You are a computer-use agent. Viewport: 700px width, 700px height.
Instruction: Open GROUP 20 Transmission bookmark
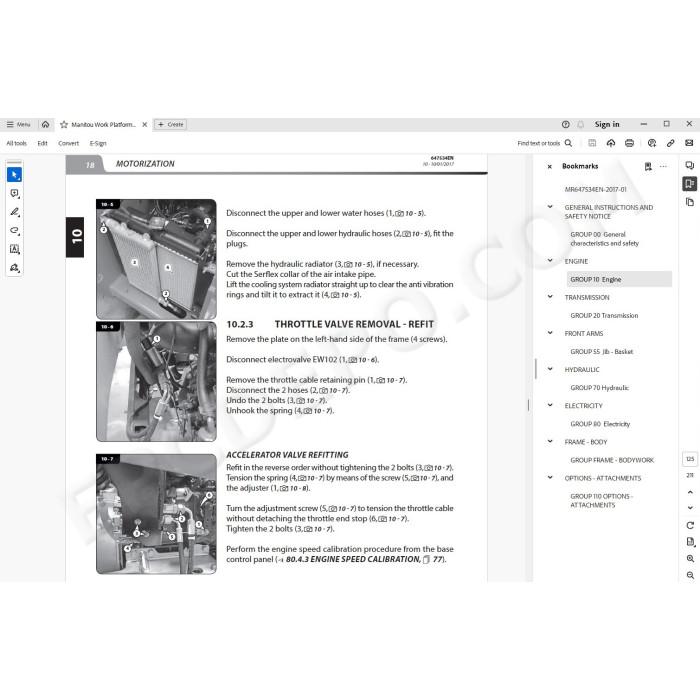[x=604, y=316]
